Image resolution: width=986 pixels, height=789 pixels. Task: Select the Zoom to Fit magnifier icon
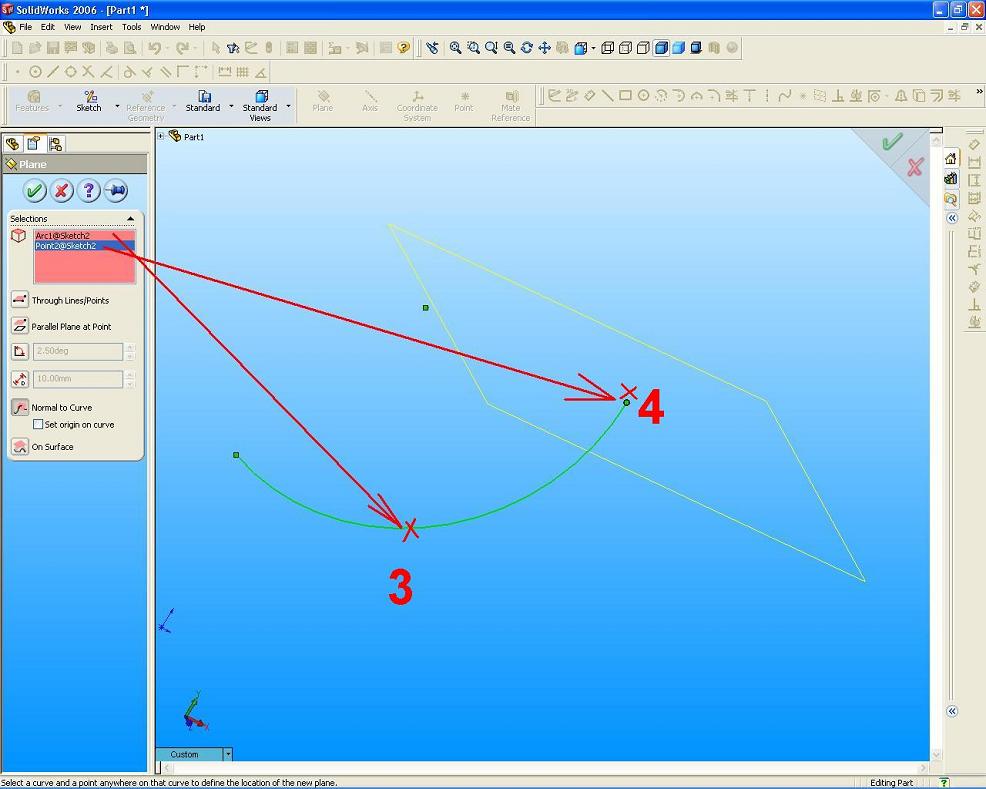457,47
